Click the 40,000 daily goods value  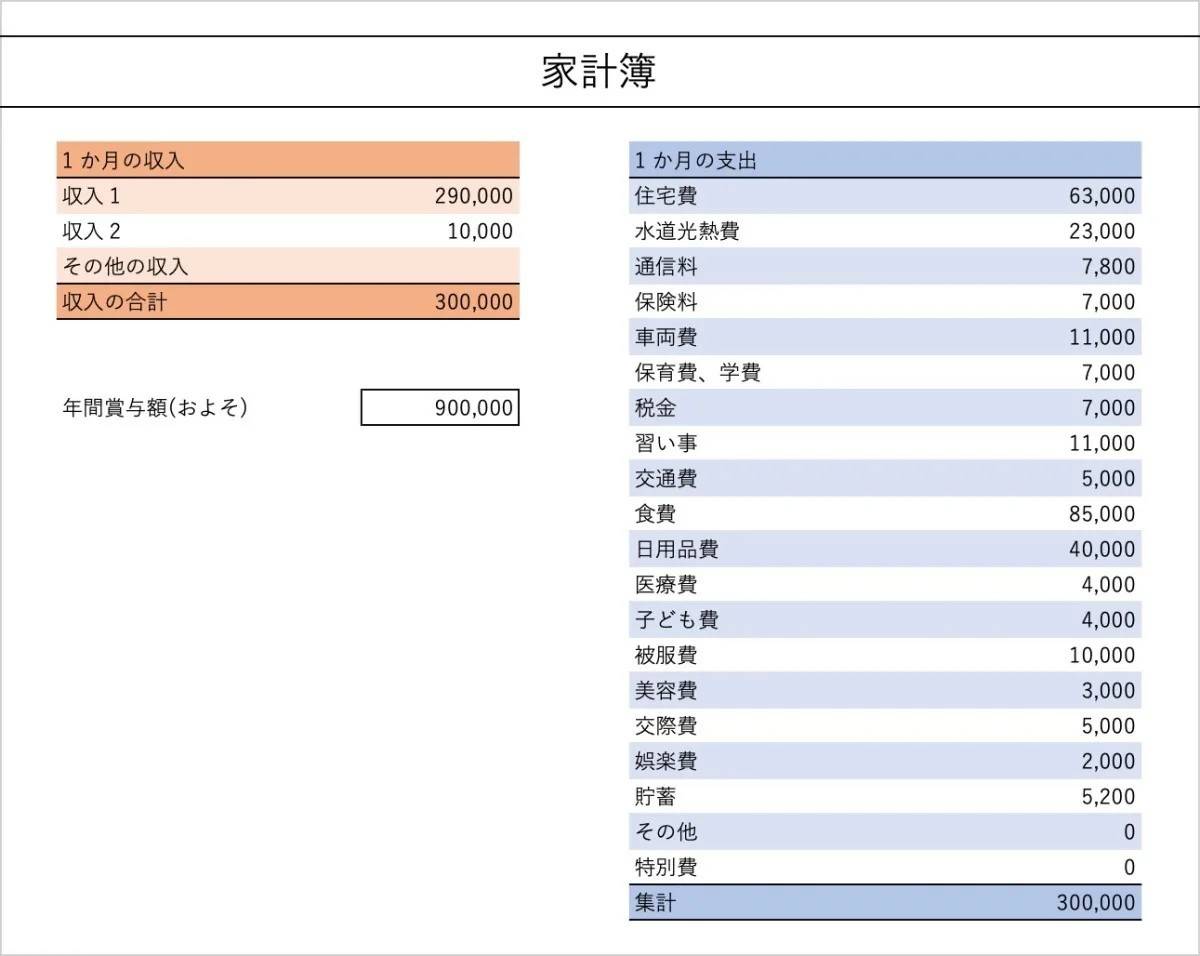point(1102,549)
